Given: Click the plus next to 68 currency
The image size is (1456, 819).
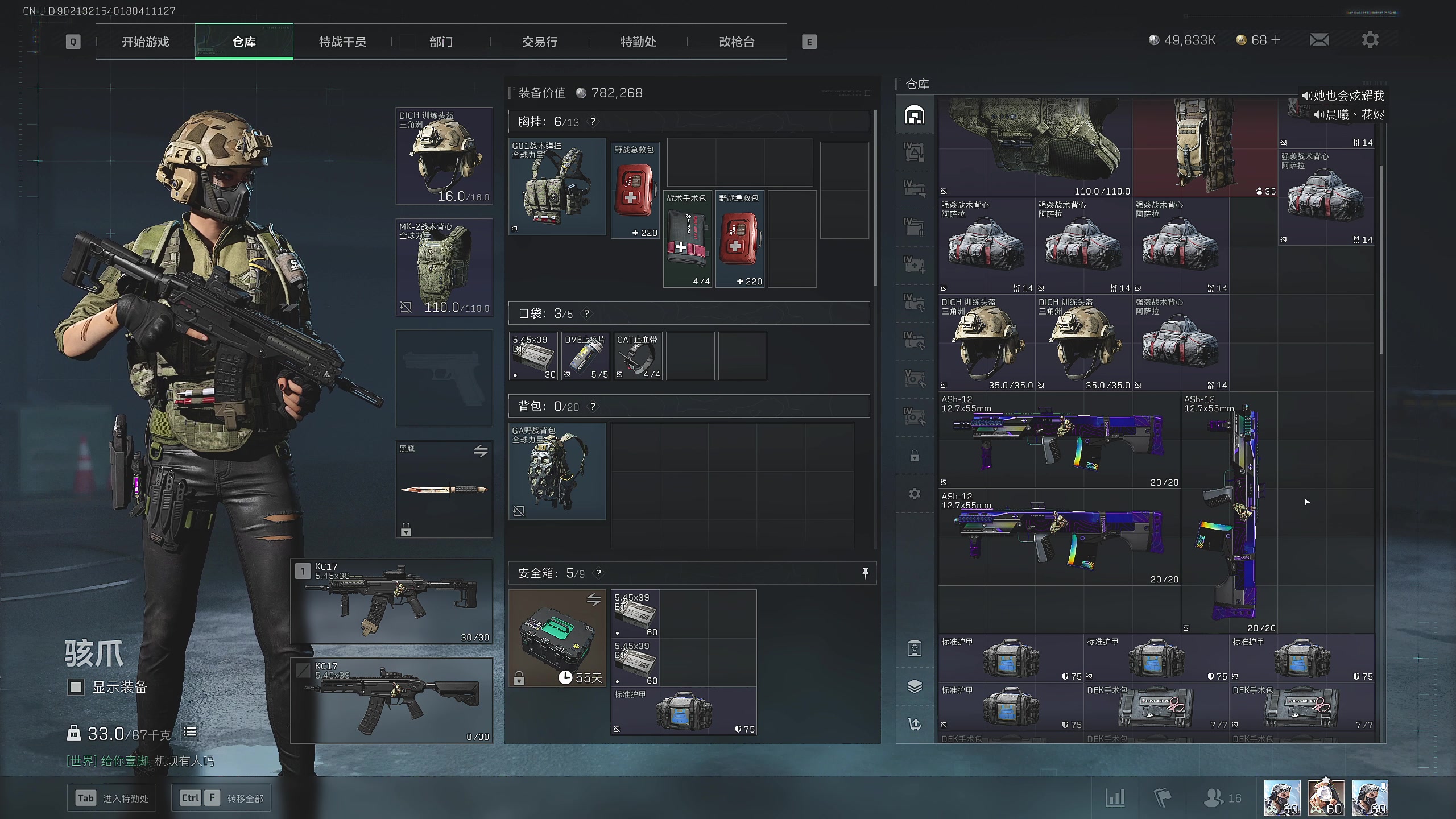Looking at the screenshot, I should click(x=1276, y=40).
